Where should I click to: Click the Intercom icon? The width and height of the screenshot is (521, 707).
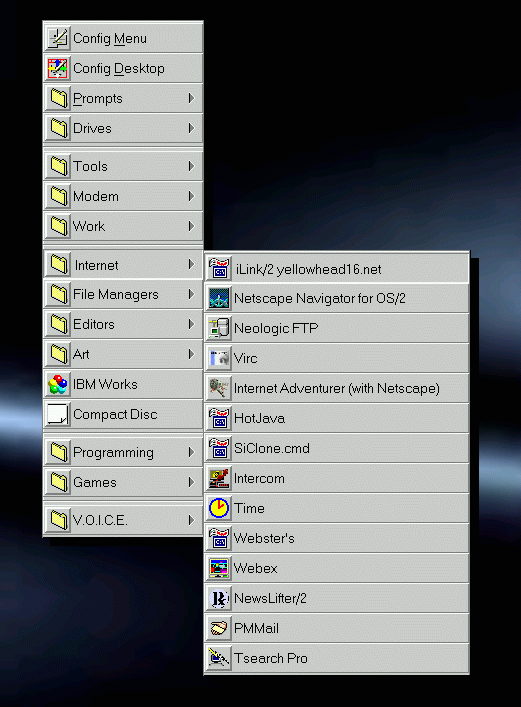coord(220,478)
